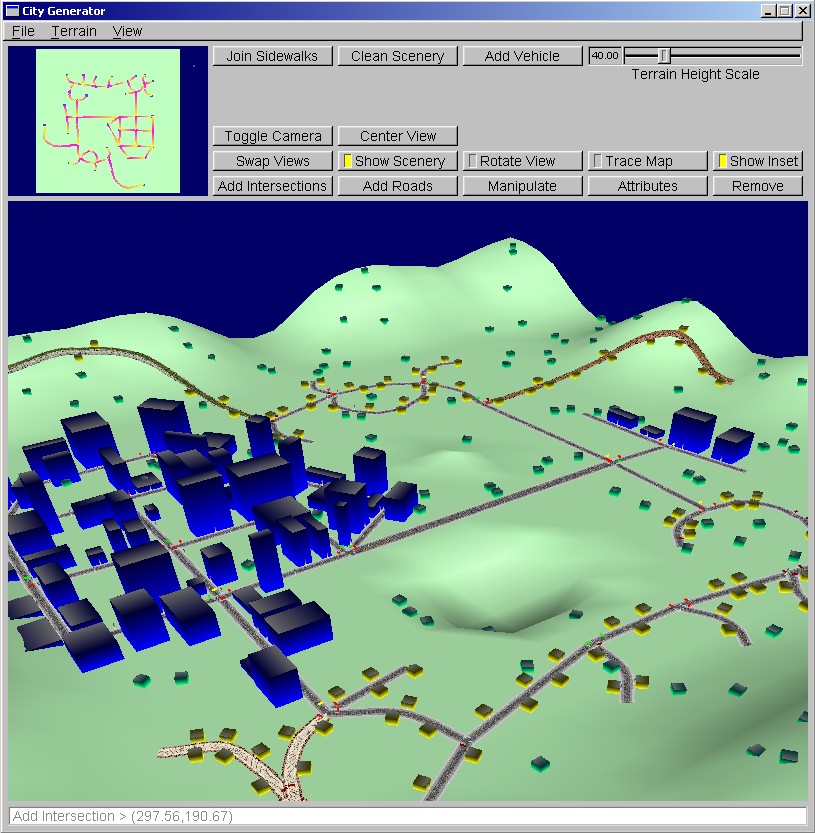
Task: Choose the Remove tool
Action: pos(757,186)
